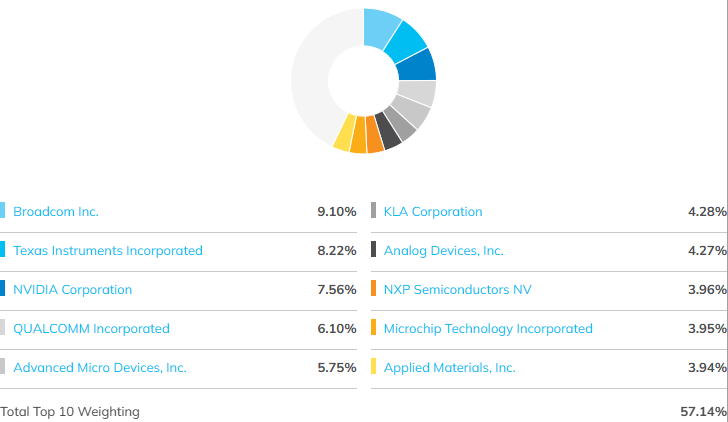This screenshot has height=422, width=728.
Task: Click the Texas Instruments cyan legend swatch
Action: 2,249
